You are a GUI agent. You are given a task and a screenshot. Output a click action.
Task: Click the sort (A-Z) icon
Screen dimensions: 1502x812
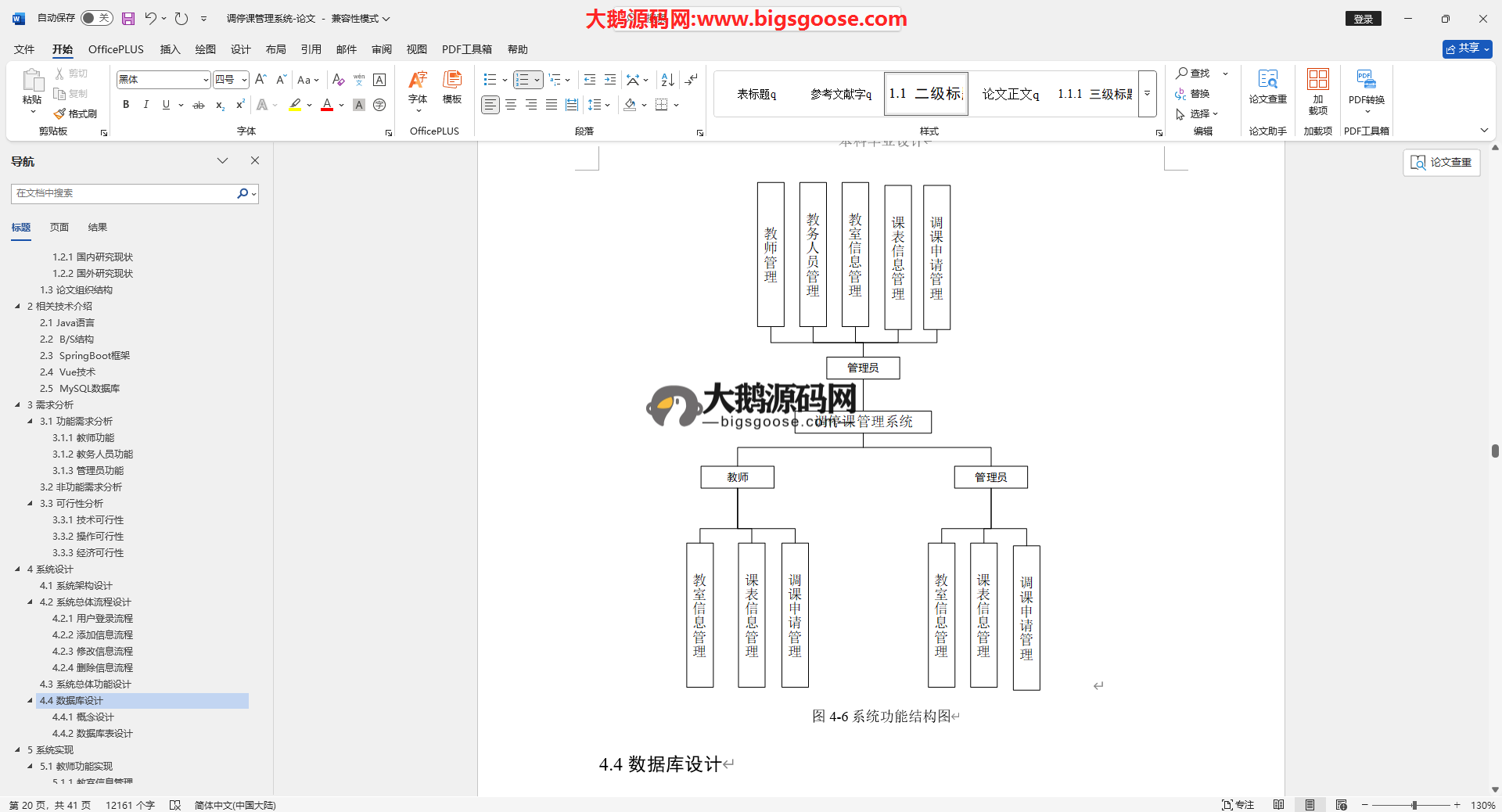point(667,80)
